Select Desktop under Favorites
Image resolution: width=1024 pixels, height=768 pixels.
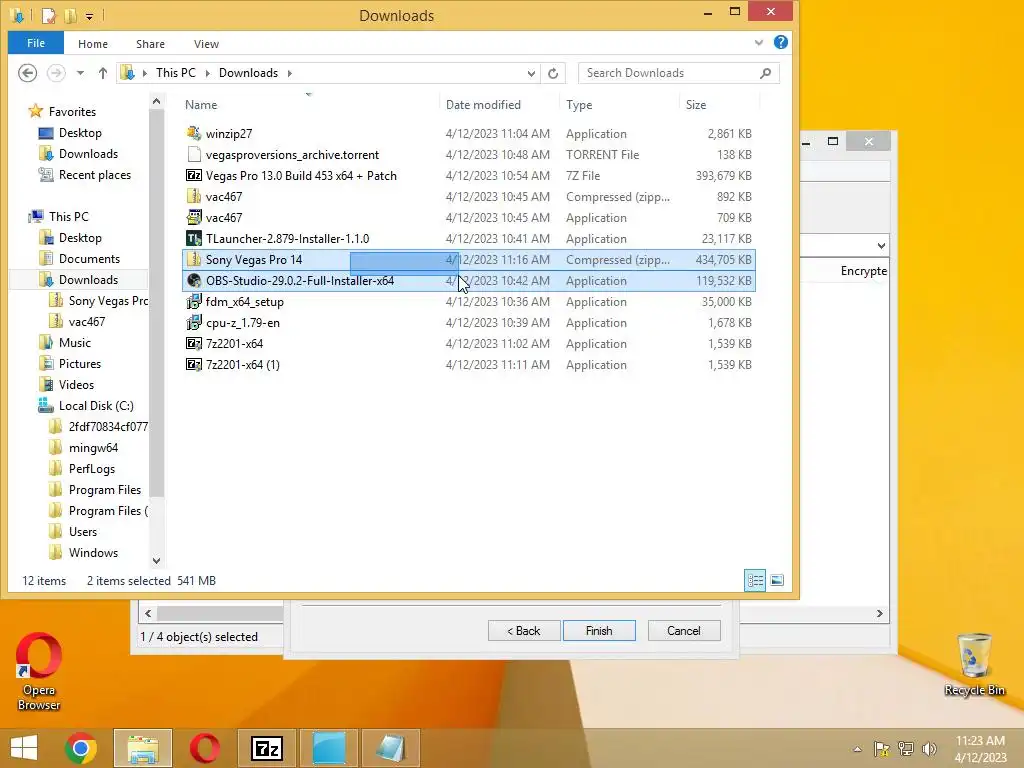(80, 133)
